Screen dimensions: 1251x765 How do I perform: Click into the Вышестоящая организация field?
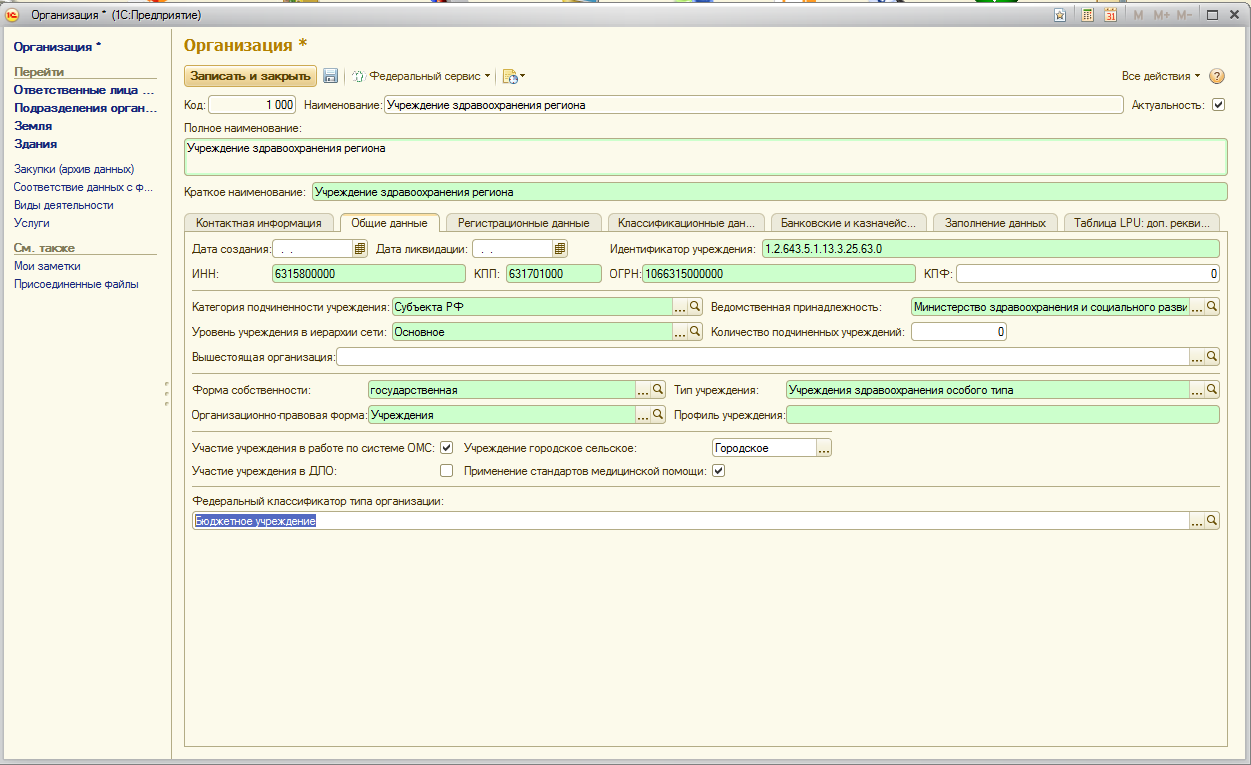pyautogui.click(x=760, y=357)
